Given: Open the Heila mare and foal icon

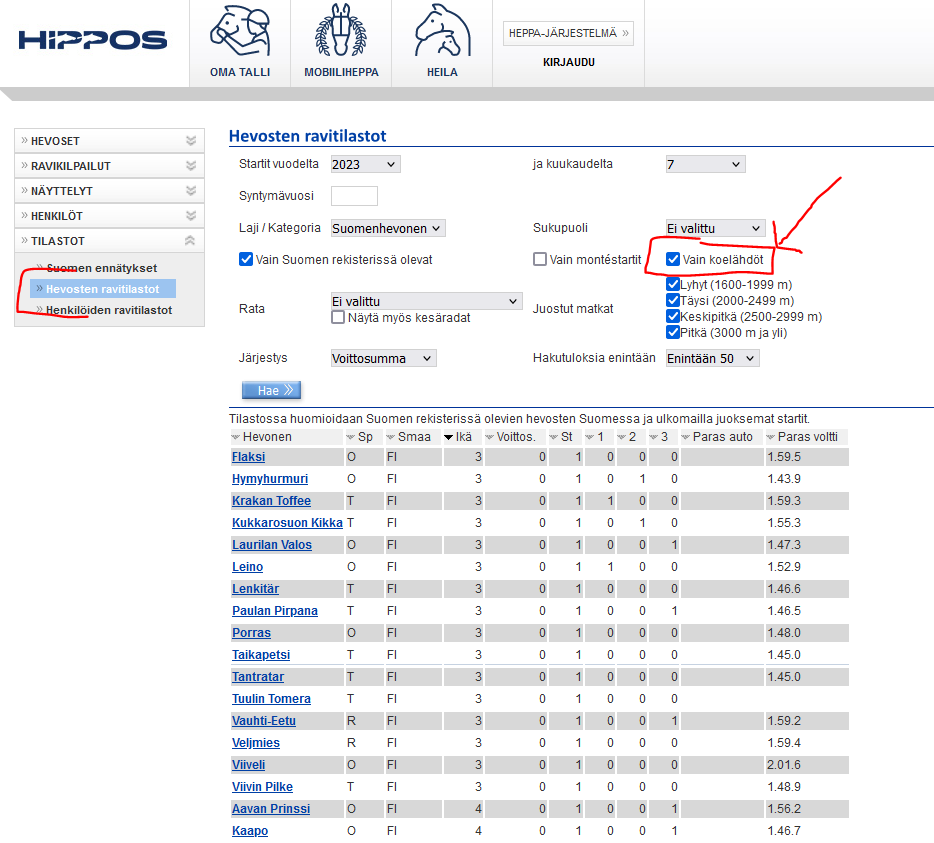Looking at the screenshot, I should 443,30.
